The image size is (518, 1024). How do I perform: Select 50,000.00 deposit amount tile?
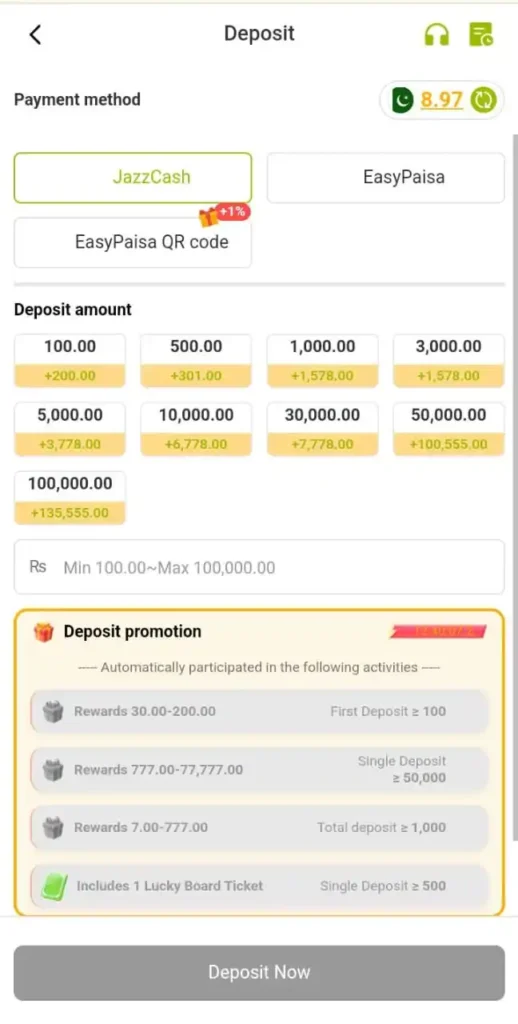(x=449, y=429)
